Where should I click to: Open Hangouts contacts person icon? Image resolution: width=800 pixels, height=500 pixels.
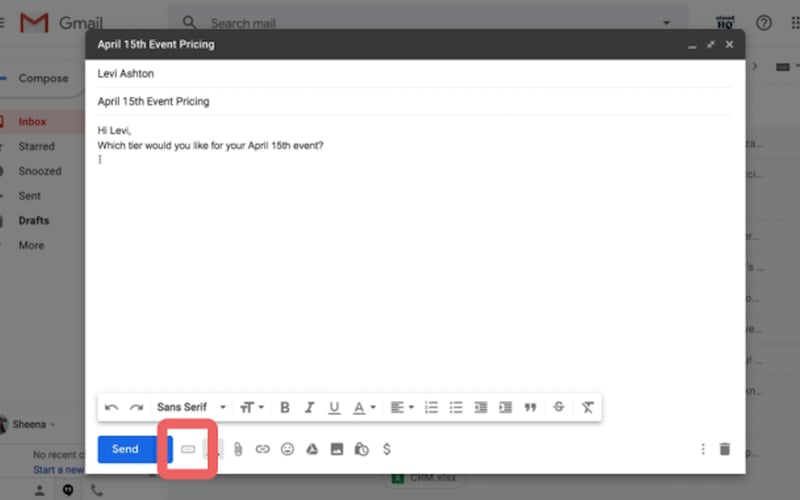pos(39,491)
